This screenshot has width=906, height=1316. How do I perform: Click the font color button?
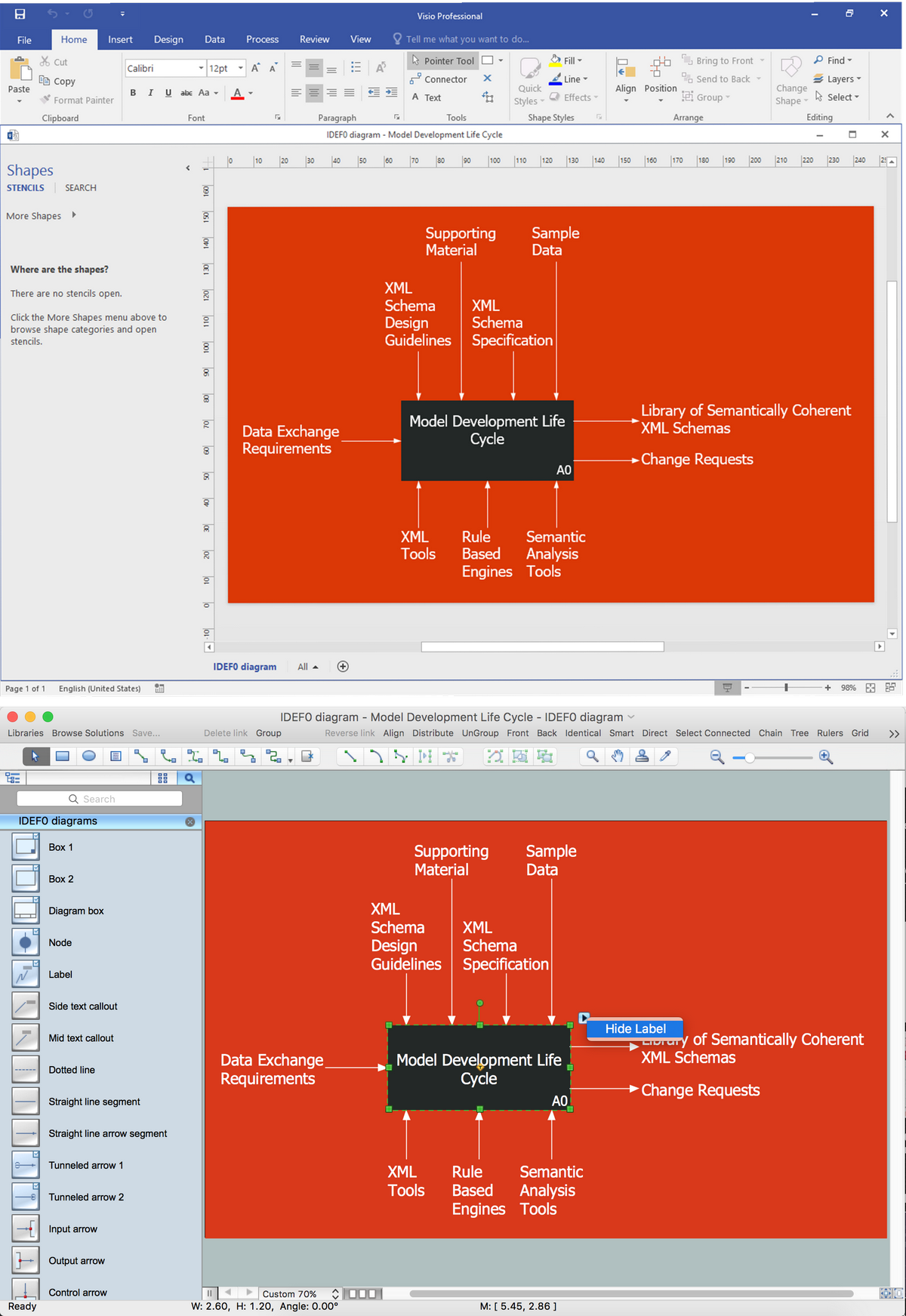point(237,94)
